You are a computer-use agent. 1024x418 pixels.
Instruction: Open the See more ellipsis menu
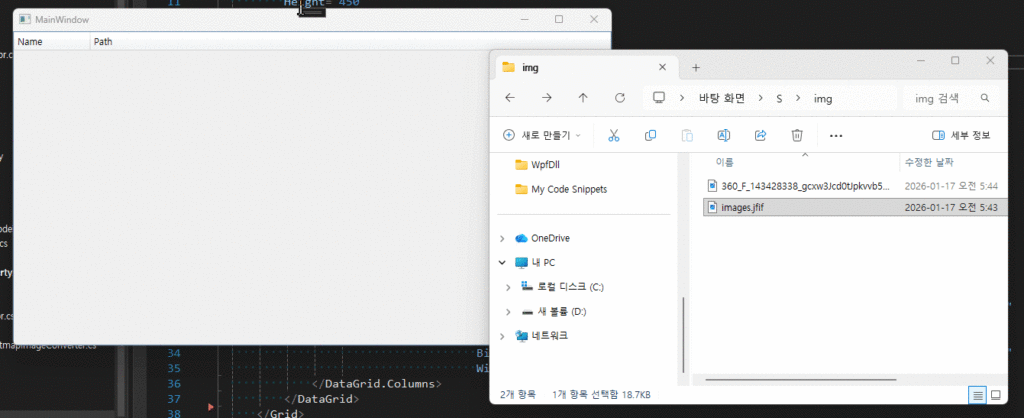836,135
